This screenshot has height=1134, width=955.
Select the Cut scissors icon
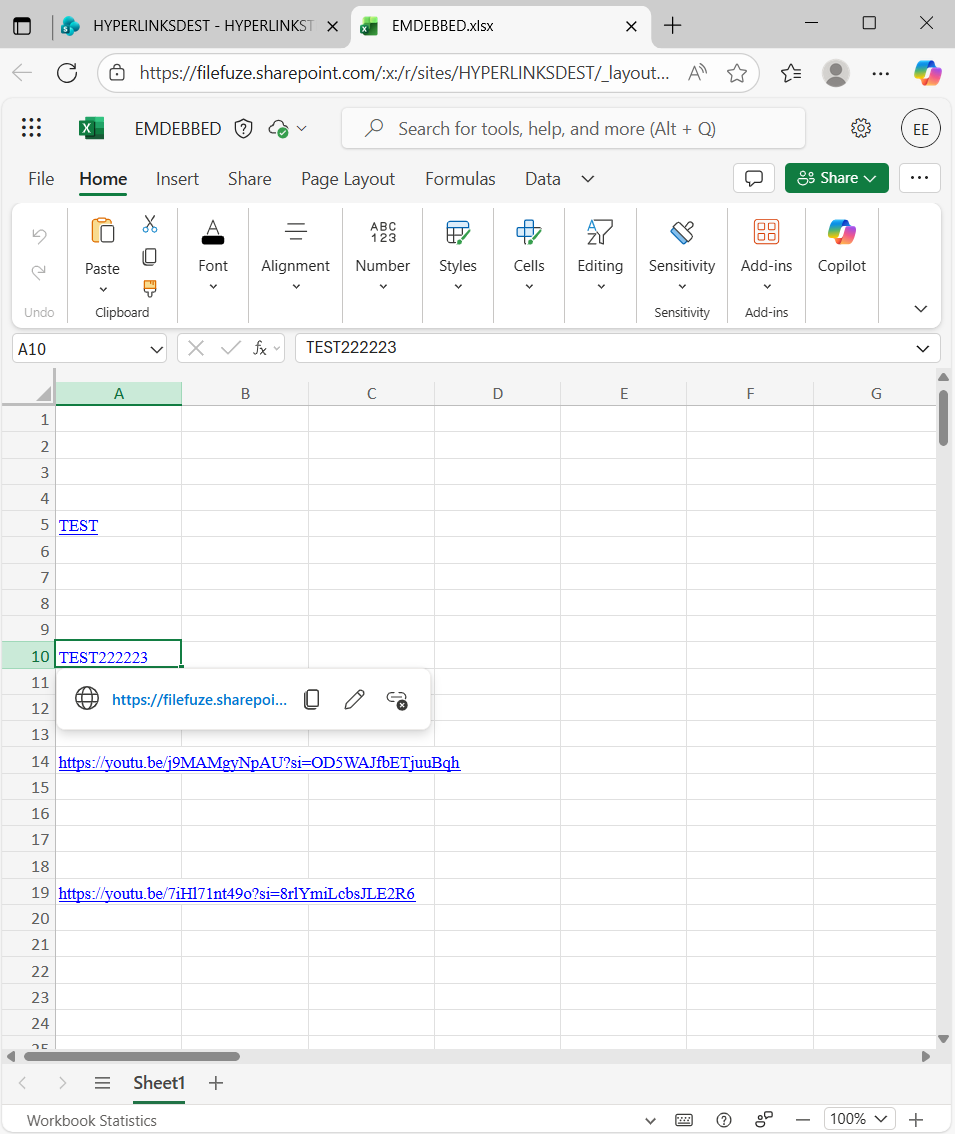click(x=151, y=223)
